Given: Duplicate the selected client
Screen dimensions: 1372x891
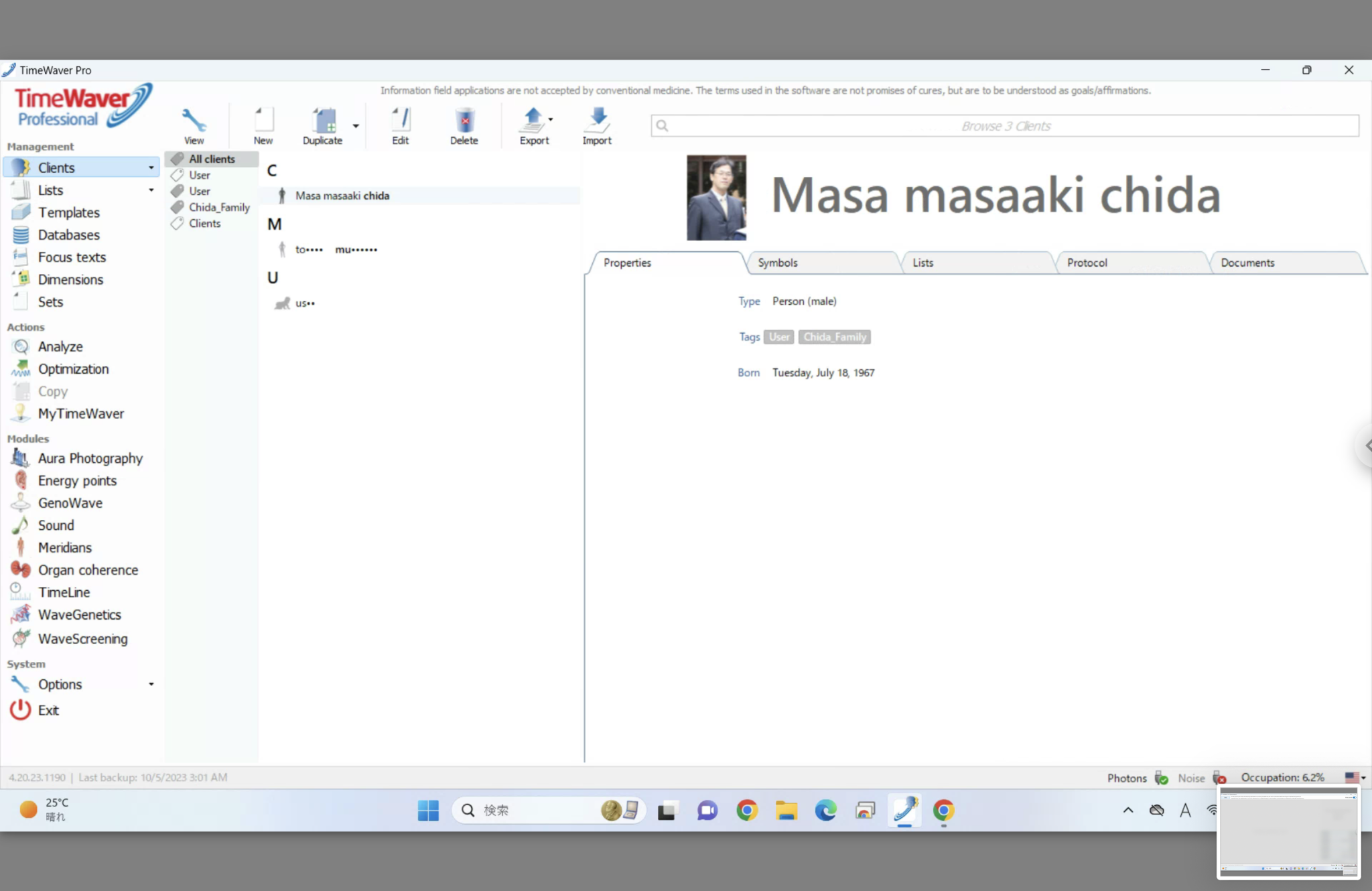Looking at the screenshot, I should 323,126.
